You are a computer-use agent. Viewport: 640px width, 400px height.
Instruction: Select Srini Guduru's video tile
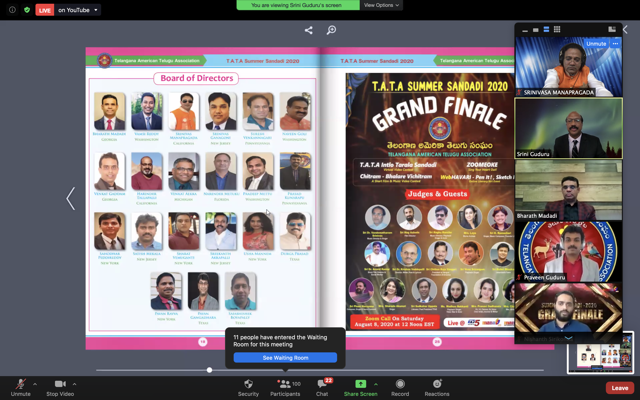click(569, 128)
